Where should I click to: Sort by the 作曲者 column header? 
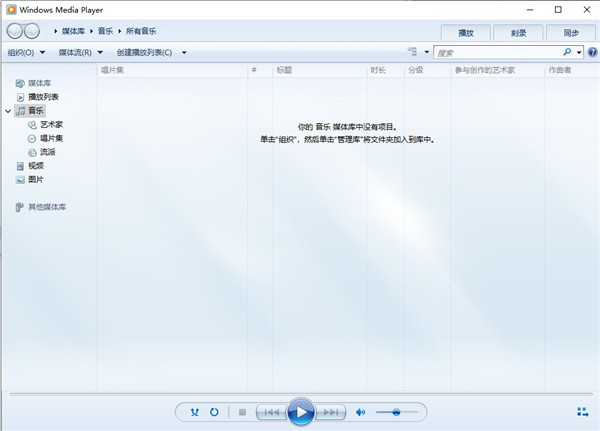pyautogui.click(x=572, y=70)
